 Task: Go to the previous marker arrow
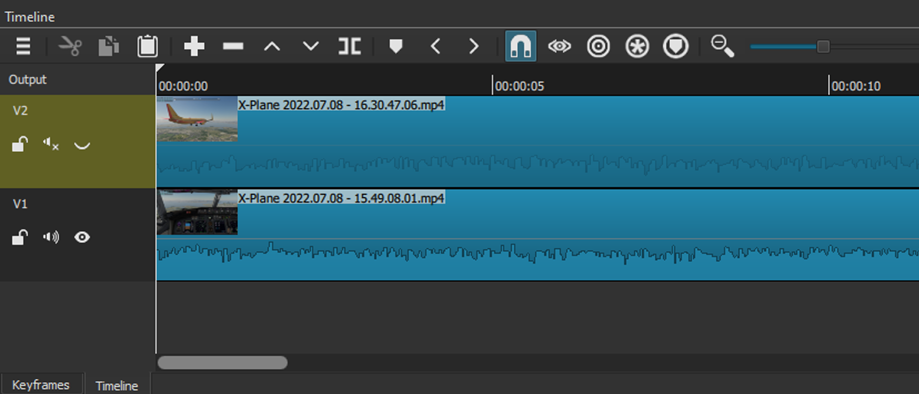click(435, 46)
